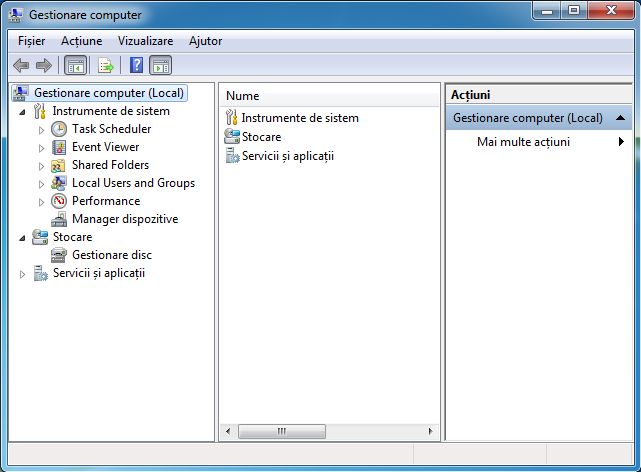Select the Event Viewer tree label

(105, 147)
